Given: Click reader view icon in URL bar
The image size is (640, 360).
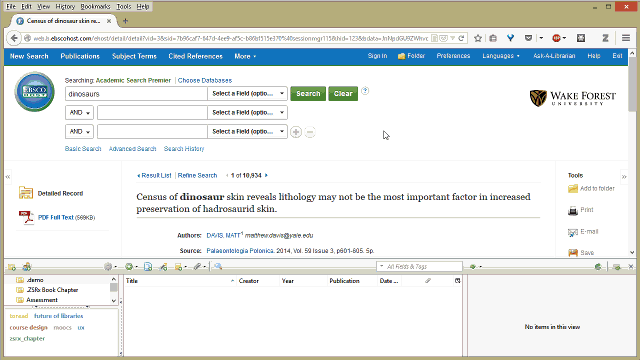Looking at the screenshot, I should click(x=434, y=38).
